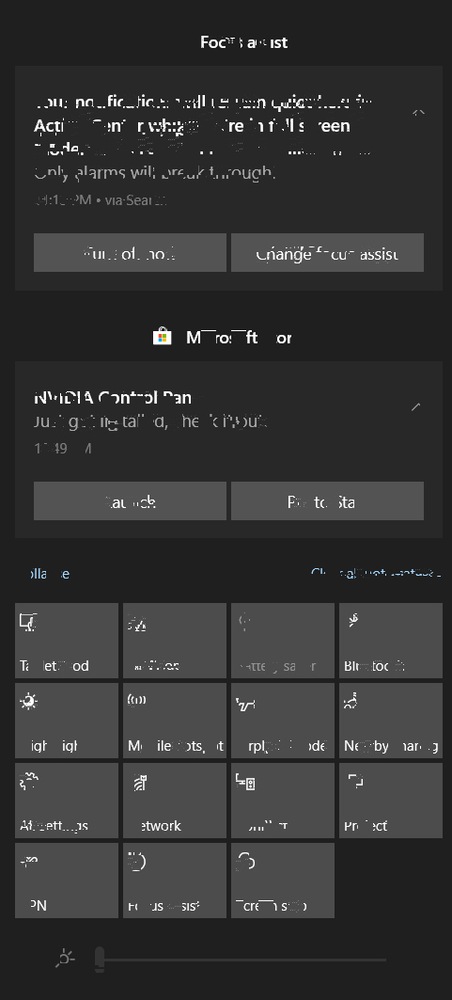The height and width of the screenshot is (1000, 452).
Task: Toggle the Tablet mode tile
Action: (66, 640)
